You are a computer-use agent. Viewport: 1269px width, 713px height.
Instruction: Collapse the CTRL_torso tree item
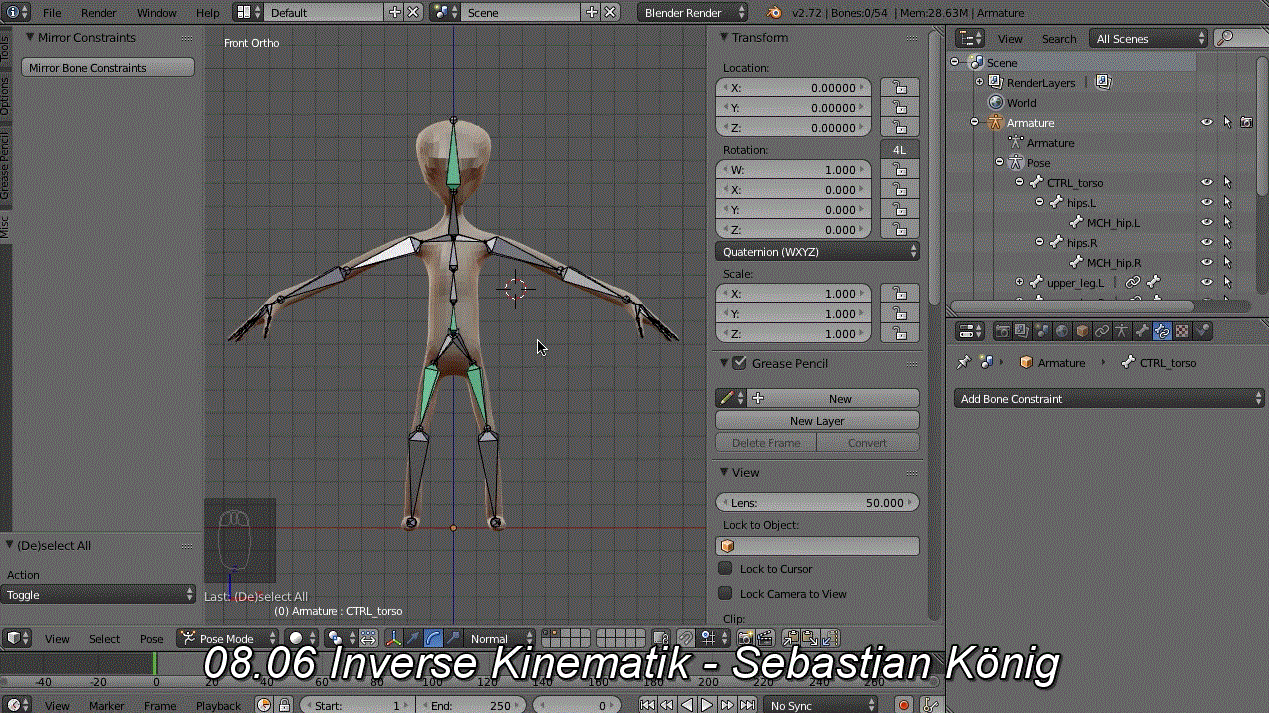[x=1019, y=183]
